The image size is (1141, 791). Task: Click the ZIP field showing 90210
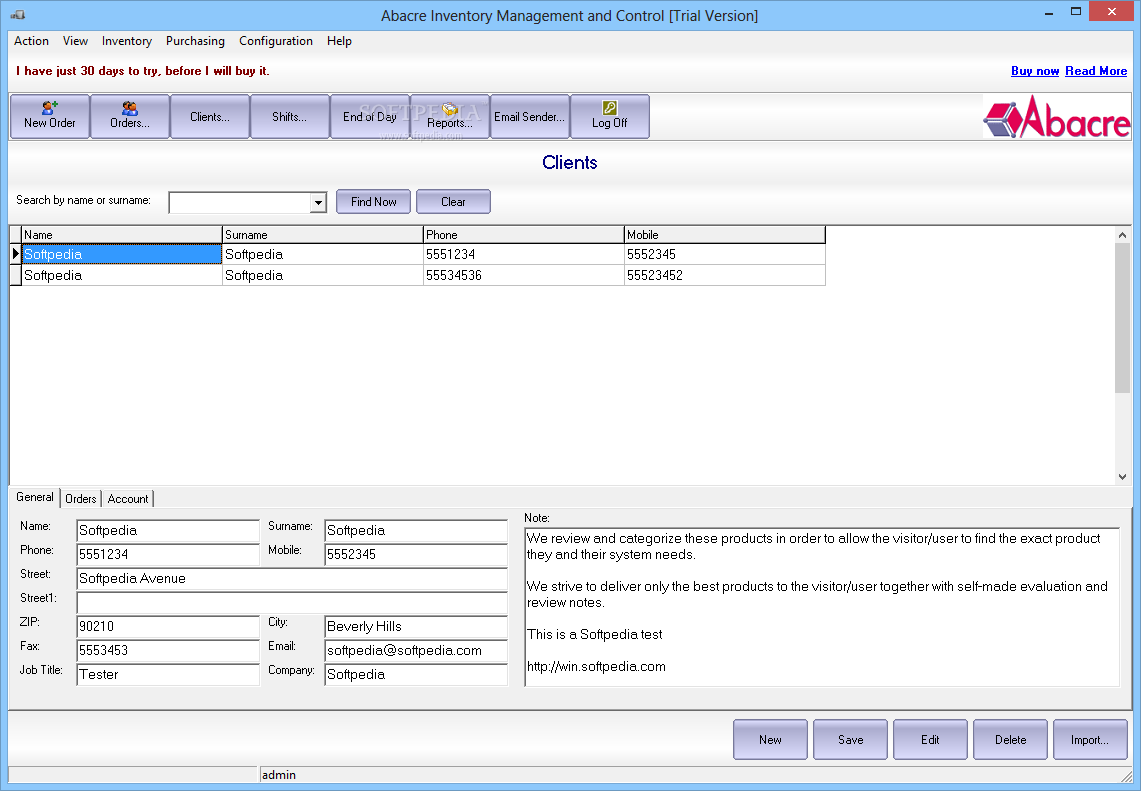click(x=168, y=627)
